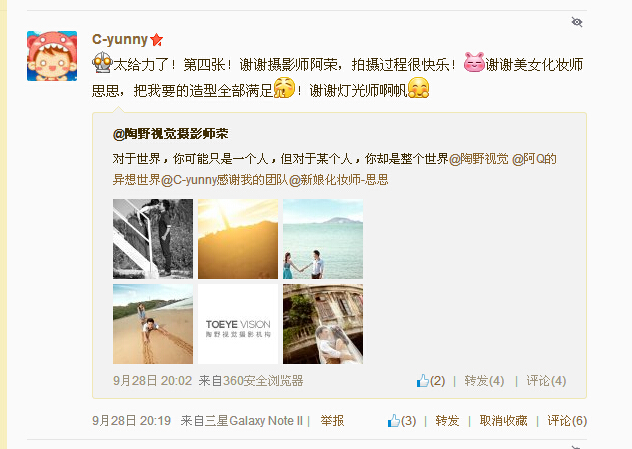632x449 pixels.
Task: Click the kiss-face emoticon after 满足
Action: 284,88
